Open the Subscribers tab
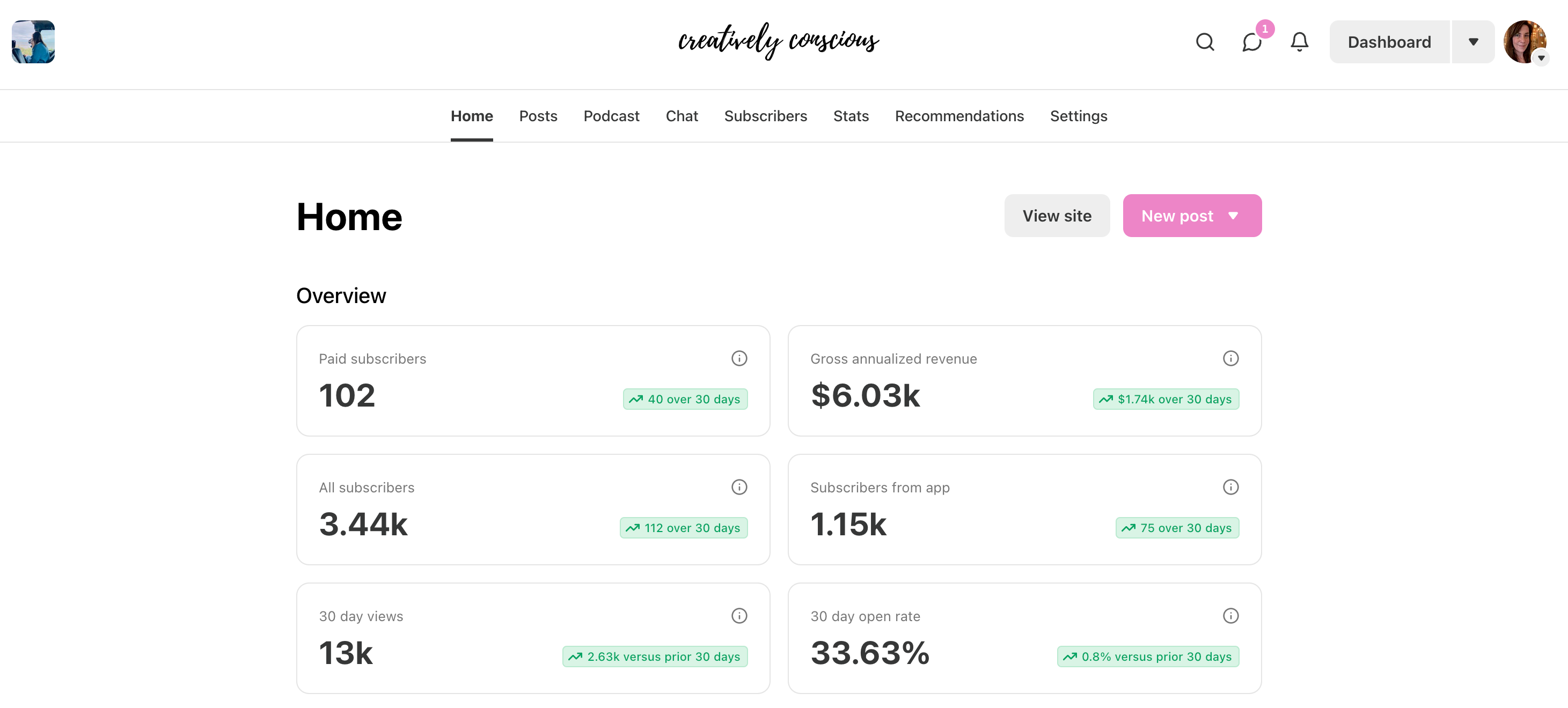The height and width of the screenshot is (708, 1568). click(x=765, y=115)
